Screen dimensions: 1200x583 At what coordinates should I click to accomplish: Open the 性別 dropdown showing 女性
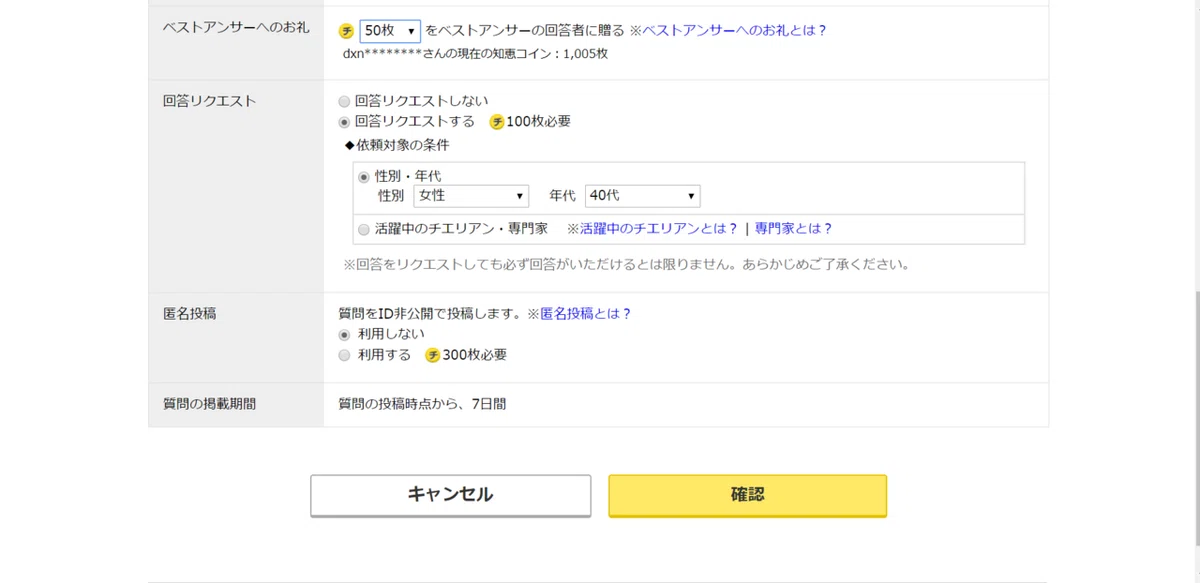tap(471, 196)
